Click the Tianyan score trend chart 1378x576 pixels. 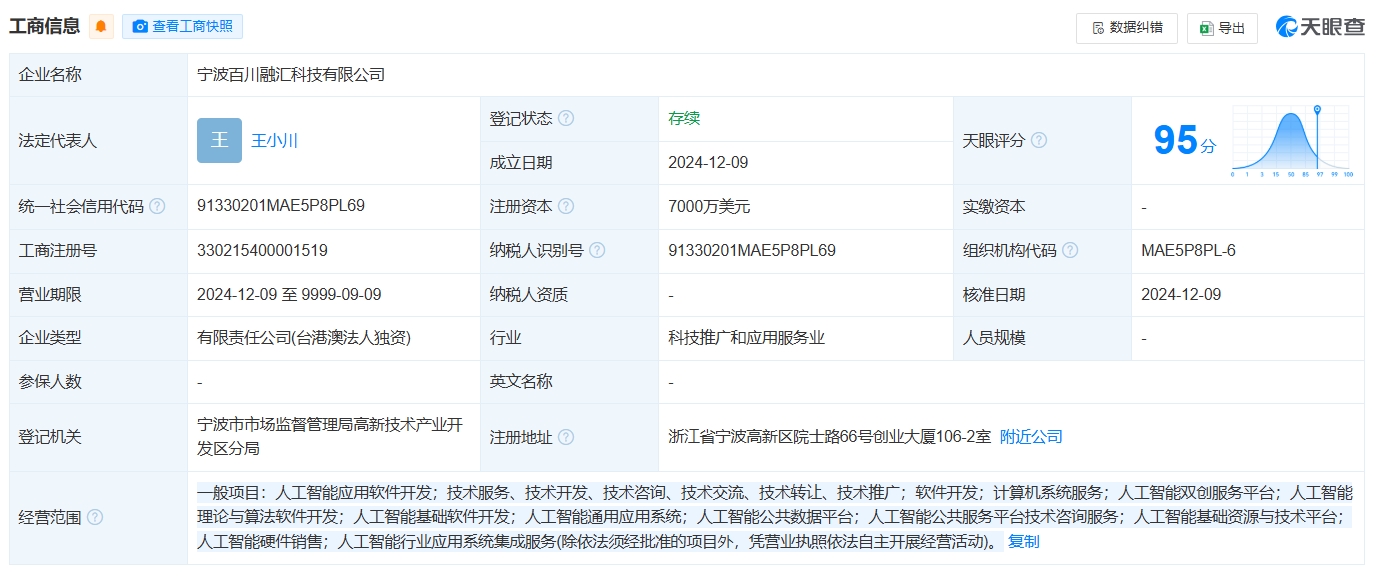(x=1289, y=138)
